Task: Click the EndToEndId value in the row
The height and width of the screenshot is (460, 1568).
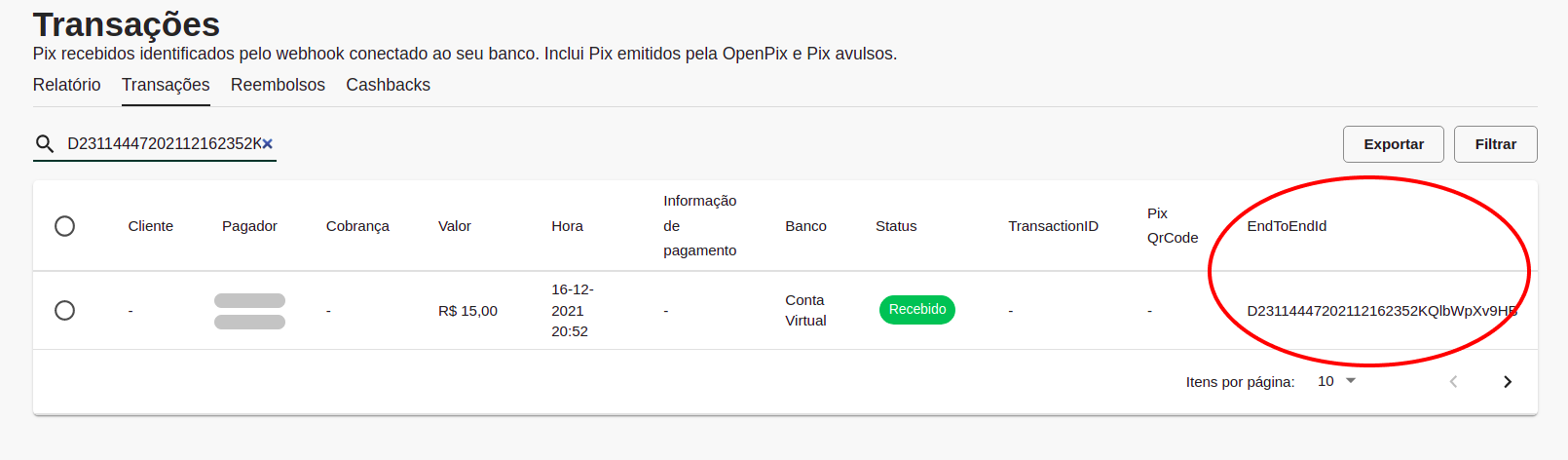Action: (x=1381, y=311)
